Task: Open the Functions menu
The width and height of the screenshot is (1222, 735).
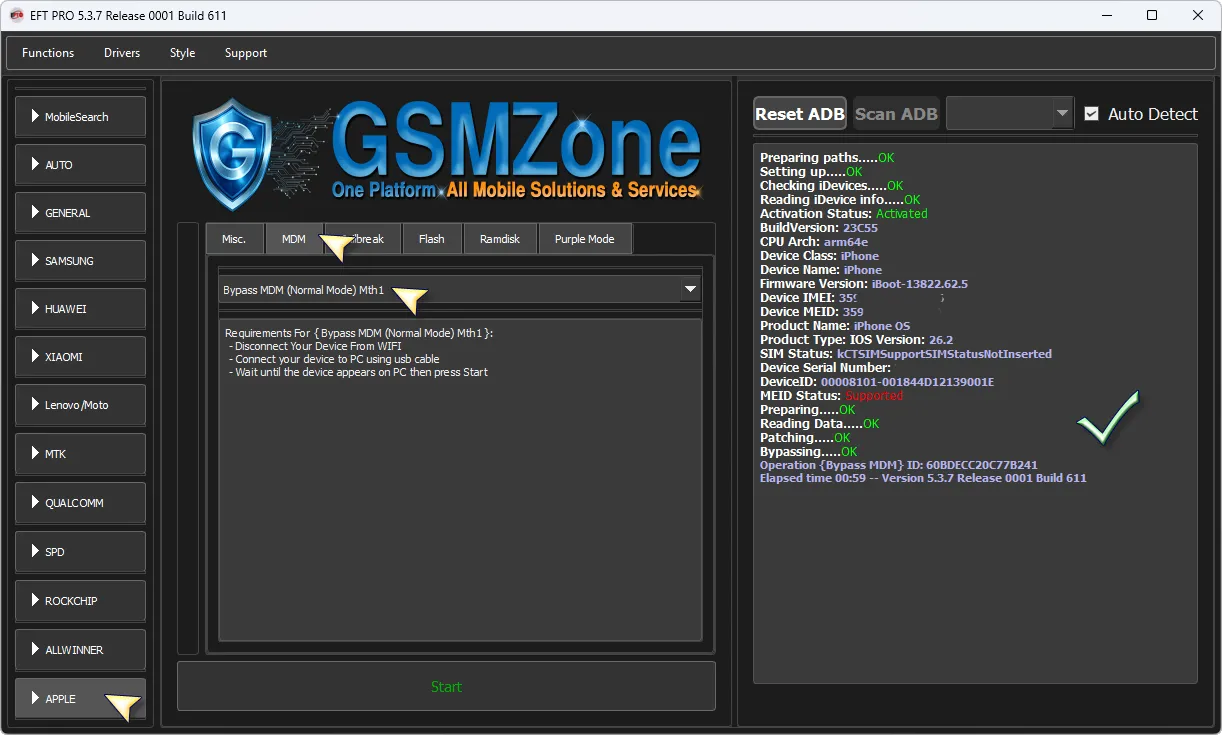Action: (48, 53)
